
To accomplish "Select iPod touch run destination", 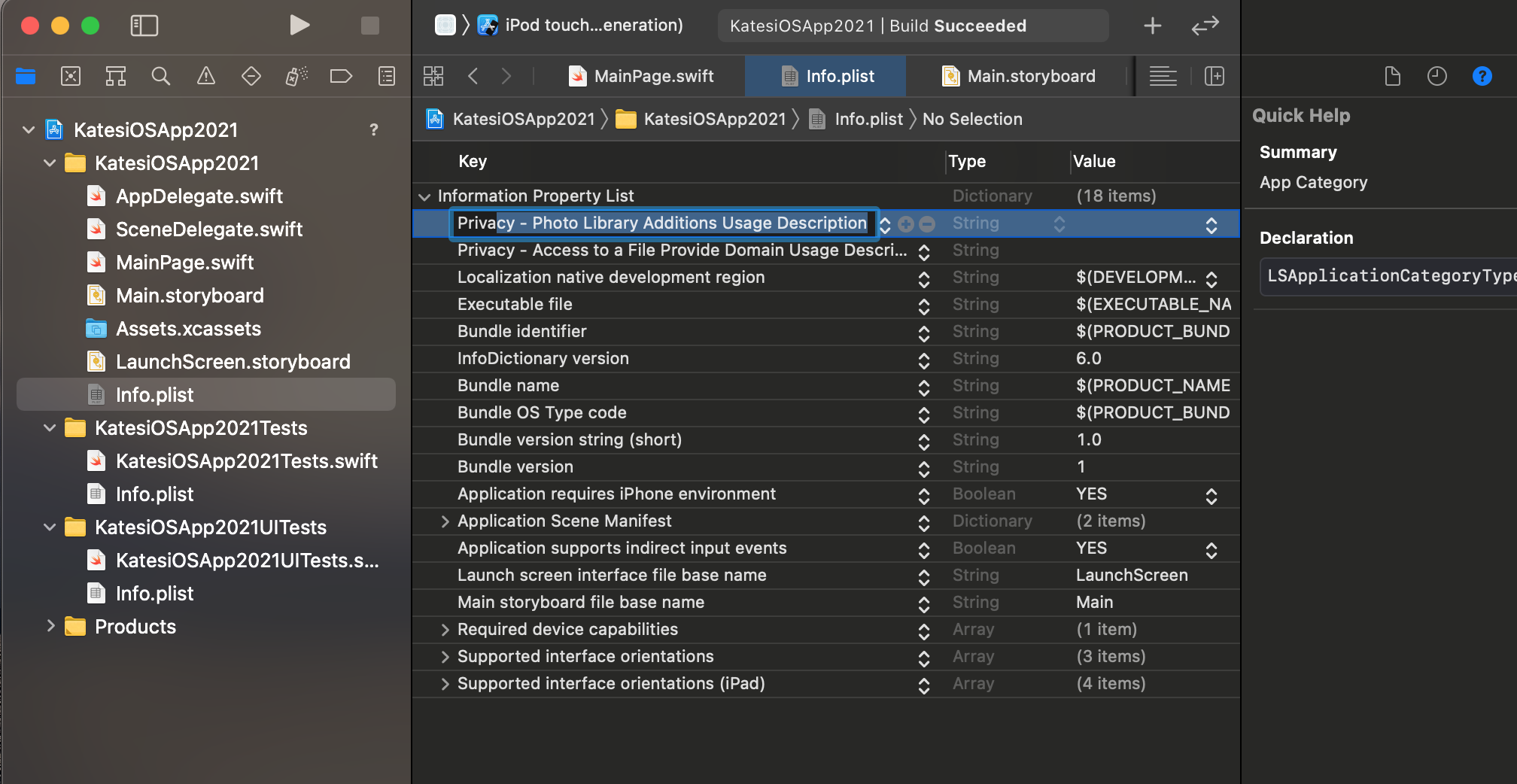I will tap(594, 26).
